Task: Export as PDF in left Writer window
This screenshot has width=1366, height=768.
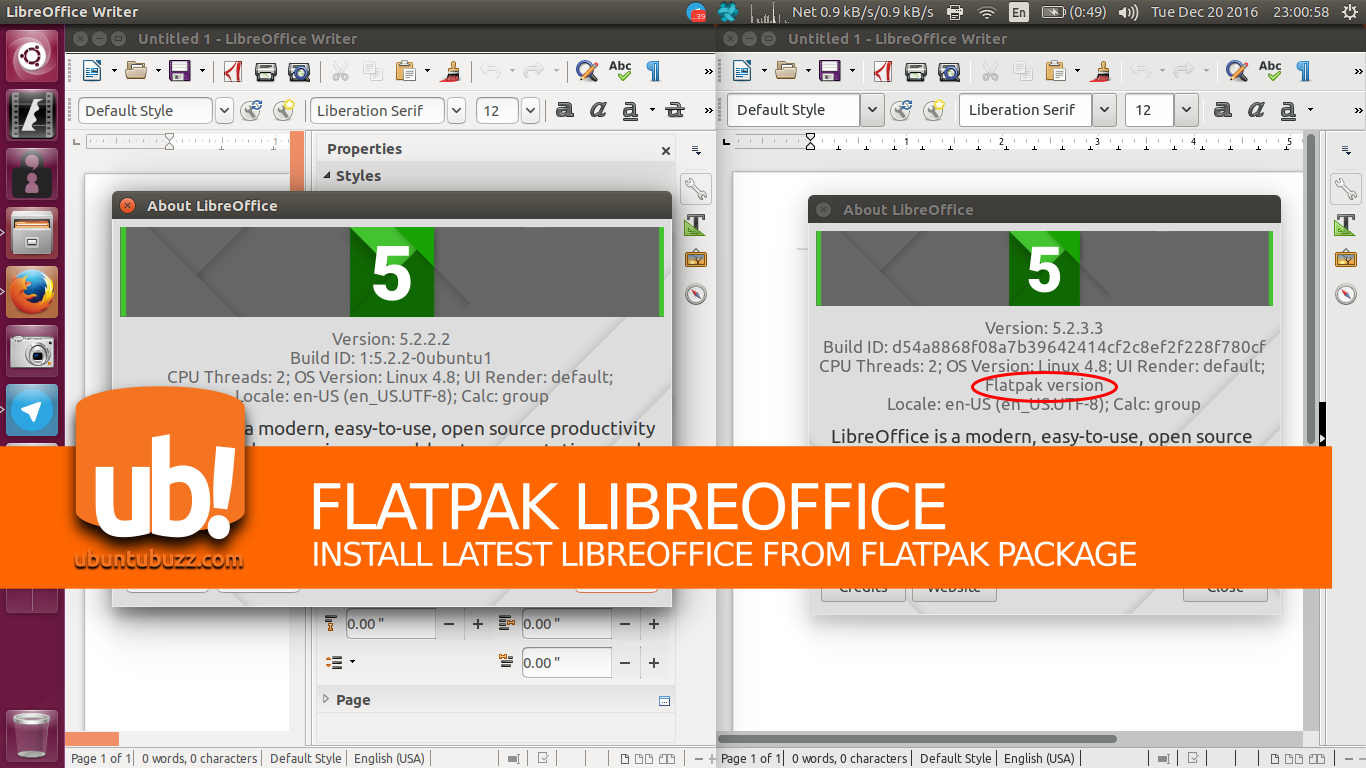Action: click(233, 71)
